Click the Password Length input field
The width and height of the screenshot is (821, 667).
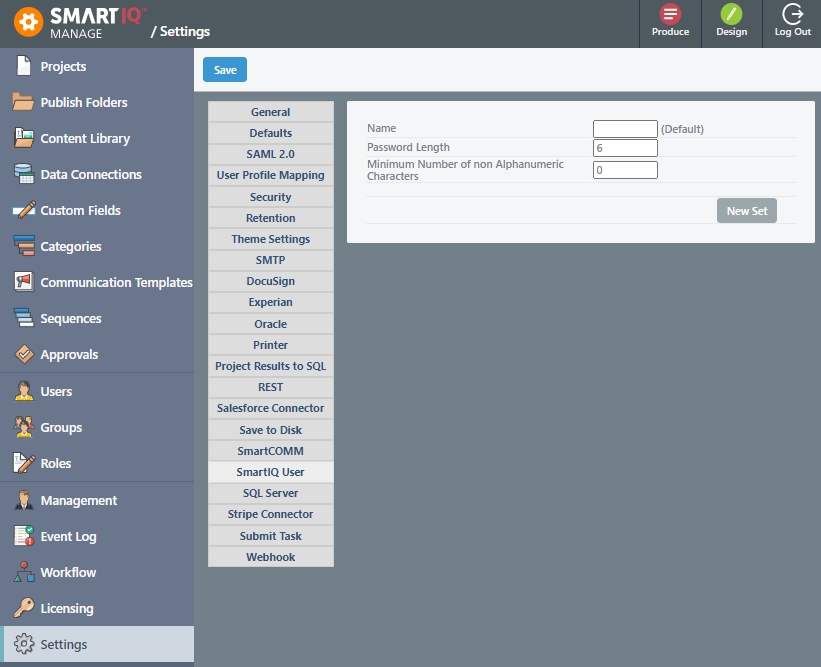tap(625, 148)
